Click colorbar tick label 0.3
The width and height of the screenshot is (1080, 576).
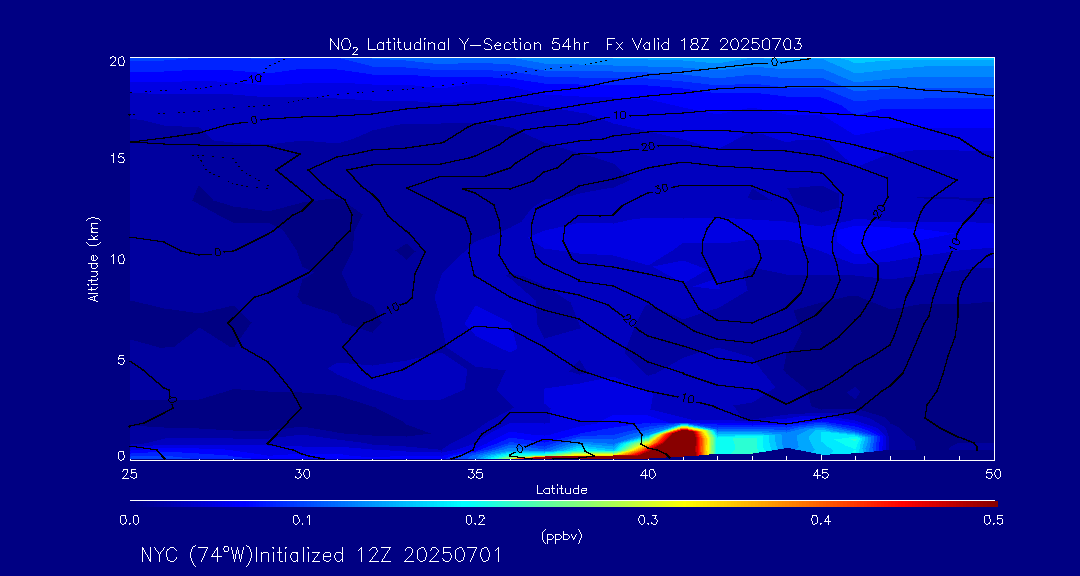[648, 520]
